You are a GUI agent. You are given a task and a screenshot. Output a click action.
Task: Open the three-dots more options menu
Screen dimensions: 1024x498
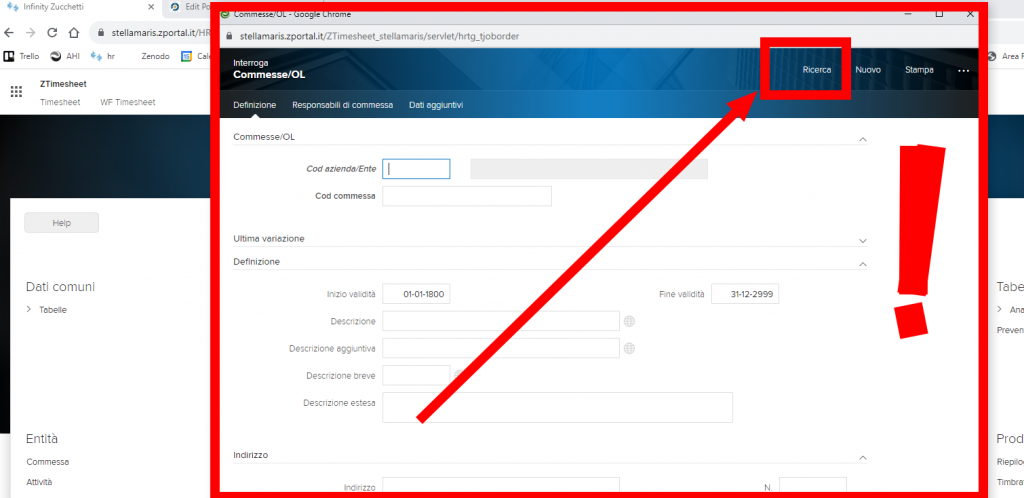(963, 70)
